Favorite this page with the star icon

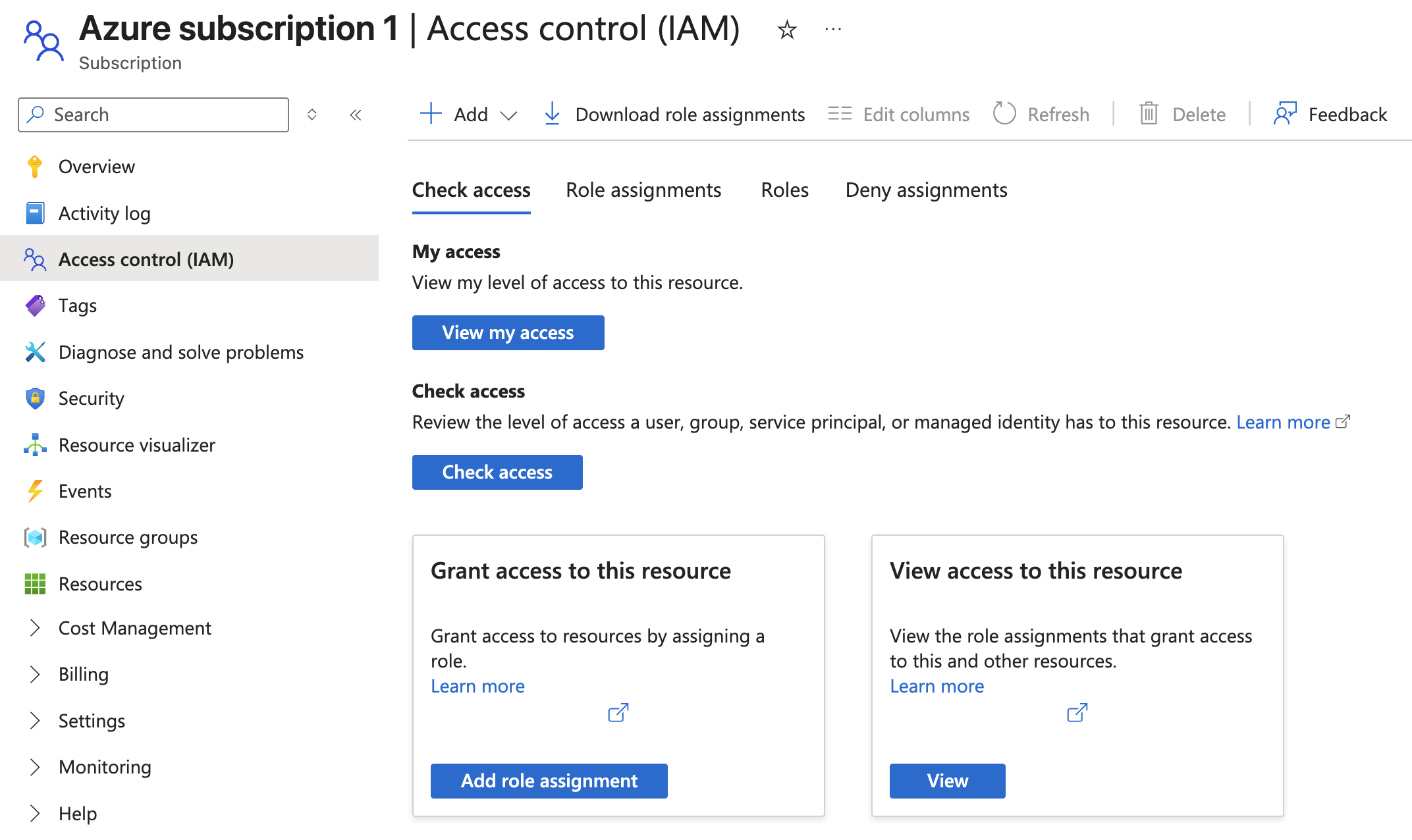coord(787,30)
